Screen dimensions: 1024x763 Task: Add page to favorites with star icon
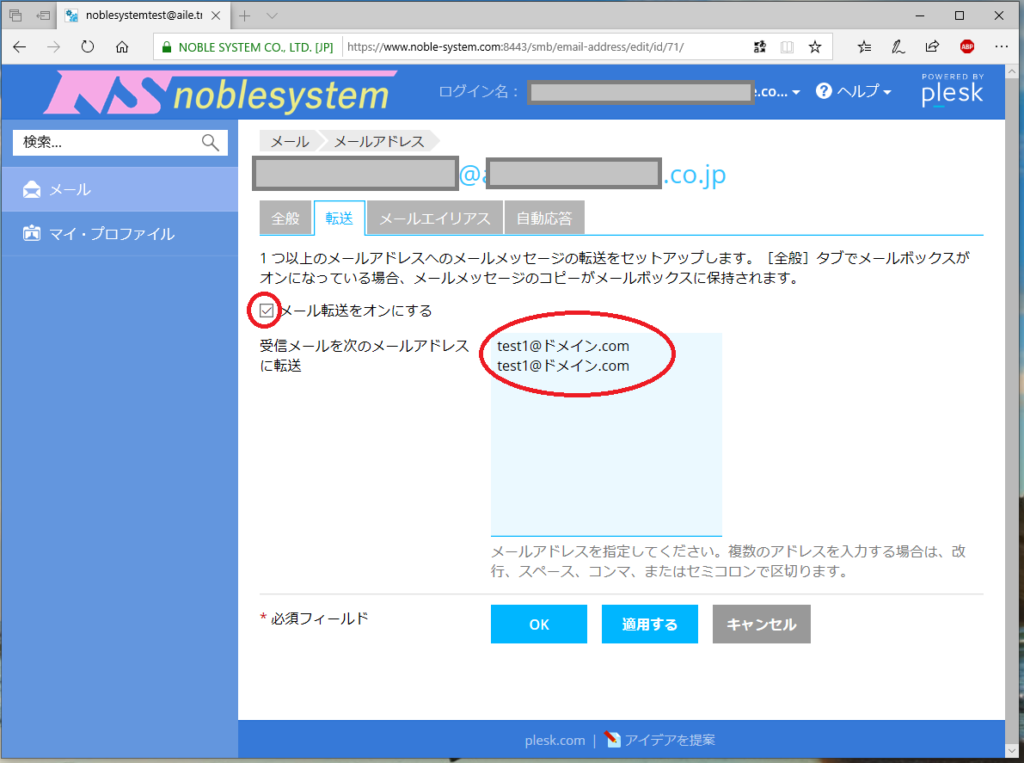[815, 47]
